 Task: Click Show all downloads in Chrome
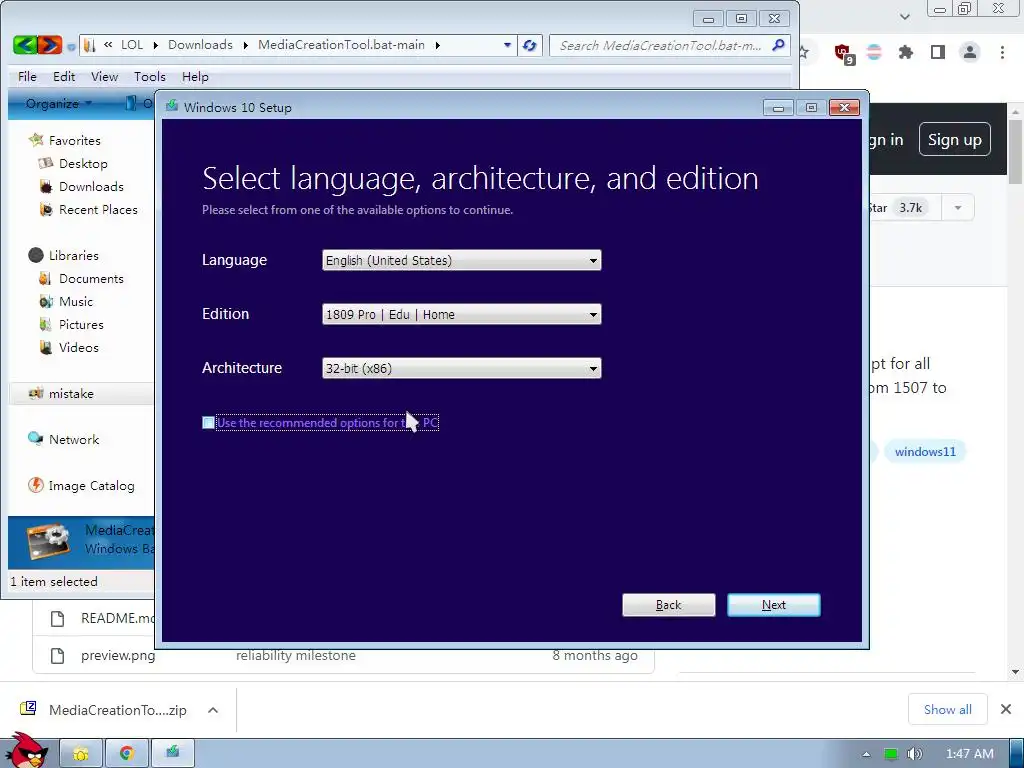click(948, 709)
